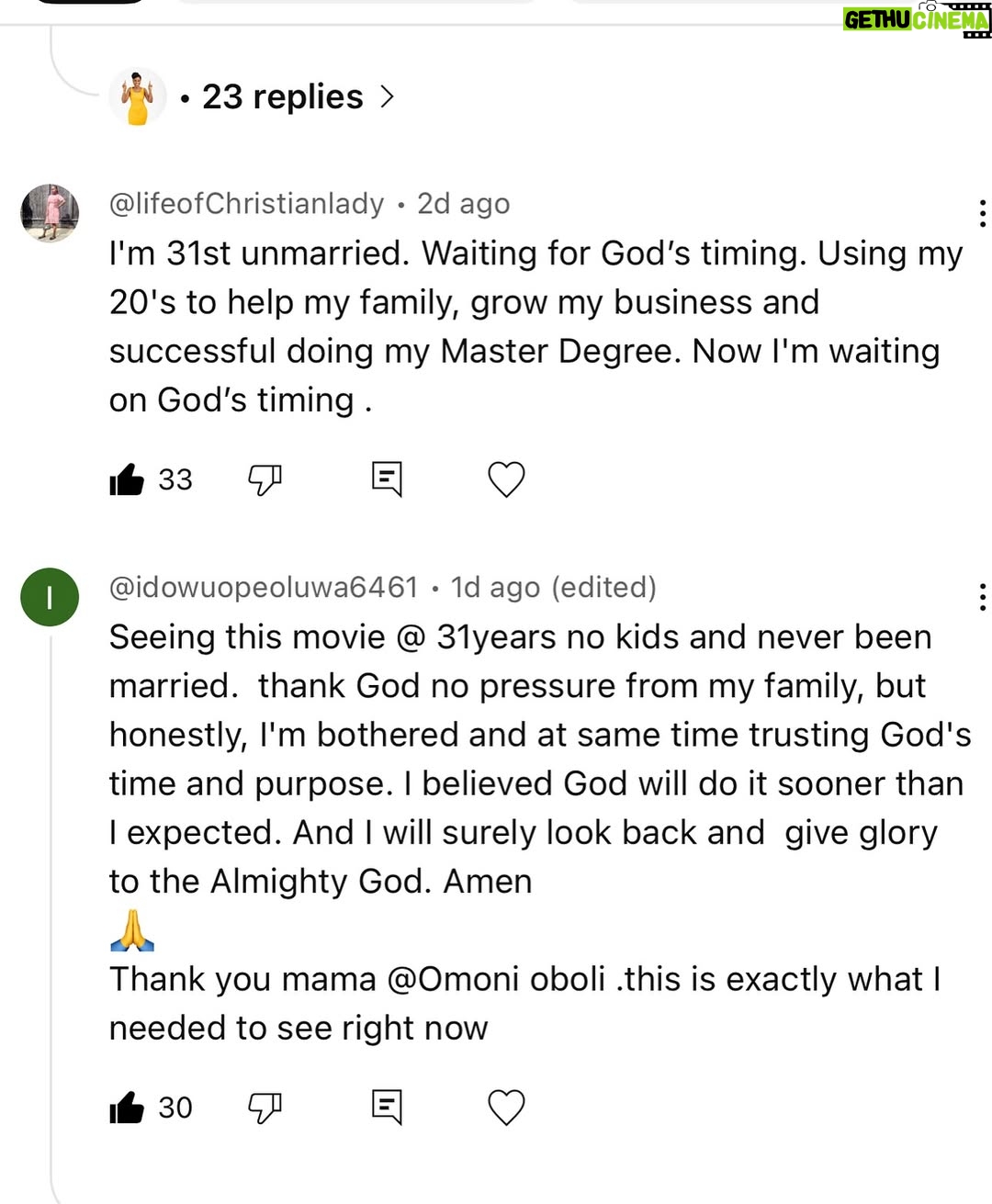The image size is (992, 1204).
Task: Tap the chevron next to 23 replies
Action: point(387,96)
